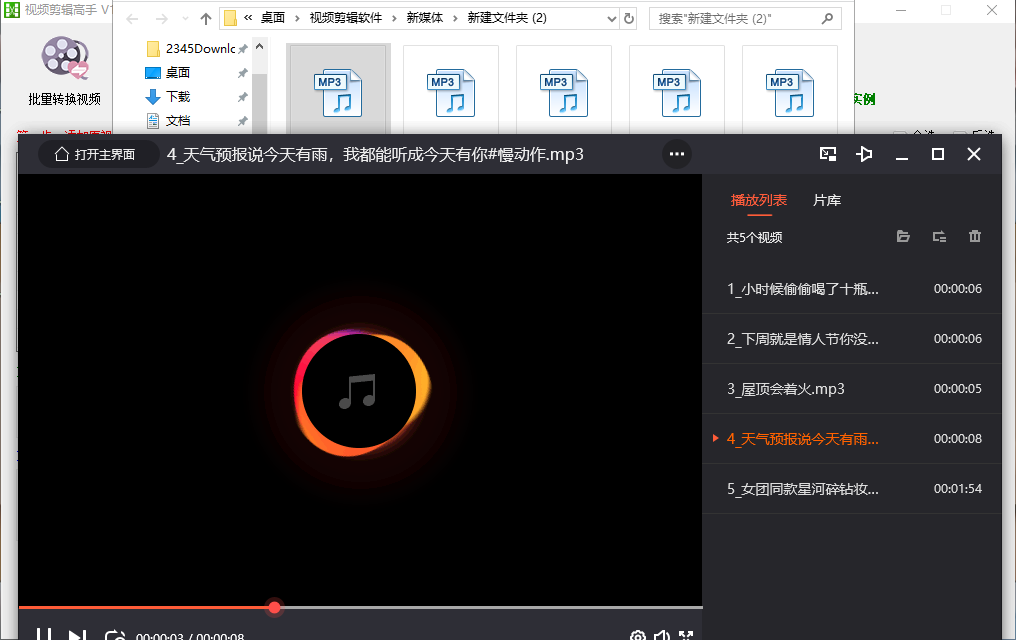The height and width of the screenshot is (640, 1016).
Task: Expand the chevron after 新媒体 breadcrumb
Action: pos(455,18)
